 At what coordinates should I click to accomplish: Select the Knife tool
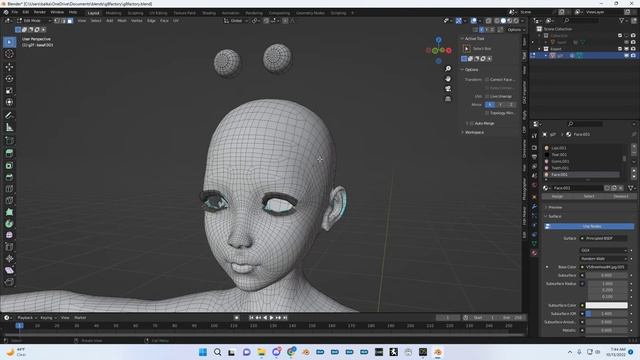(x=9, y=200)
